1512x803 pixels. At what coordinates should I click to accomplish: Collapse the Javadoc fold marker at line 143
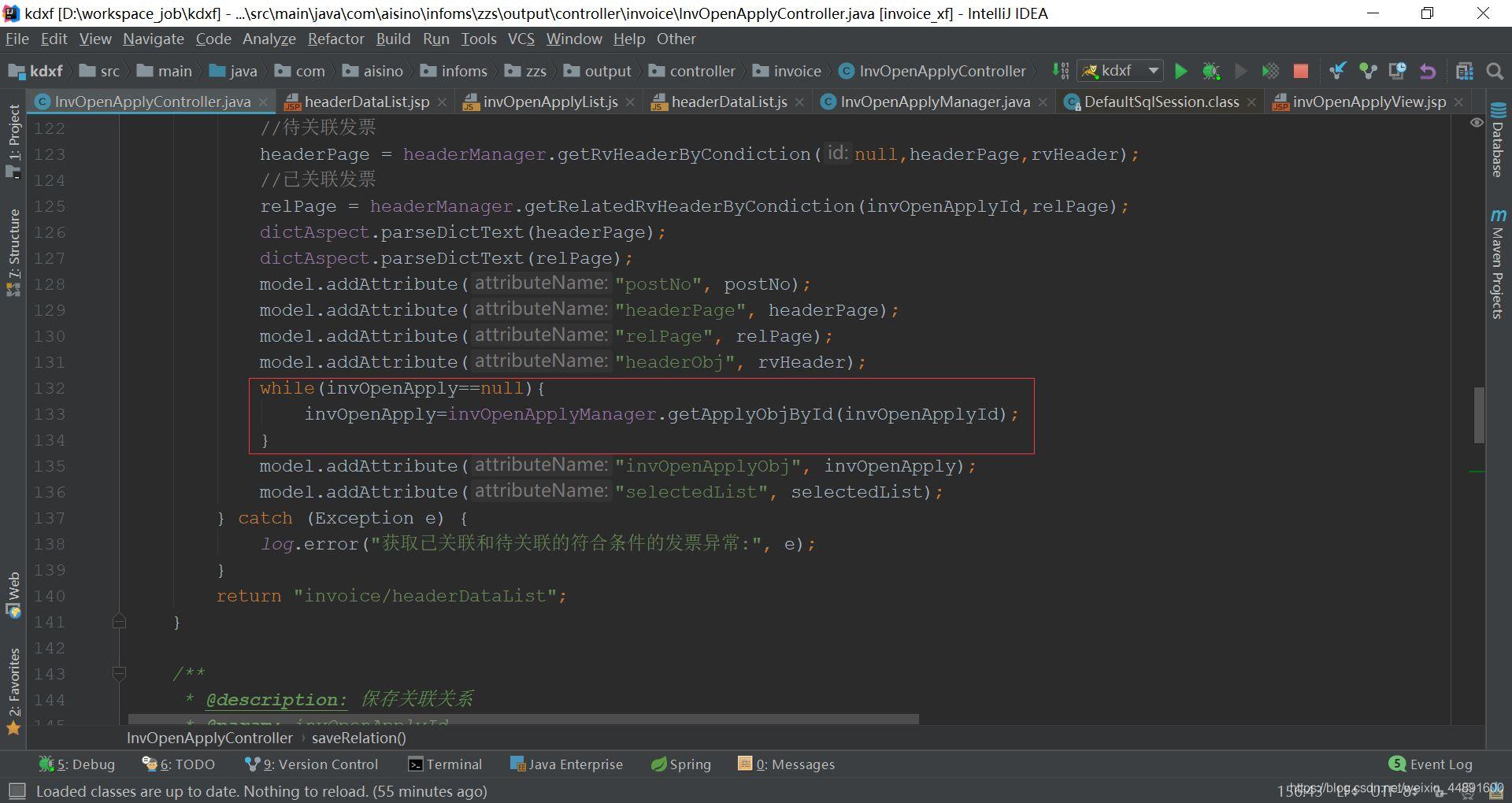click(x=119, y=674)
